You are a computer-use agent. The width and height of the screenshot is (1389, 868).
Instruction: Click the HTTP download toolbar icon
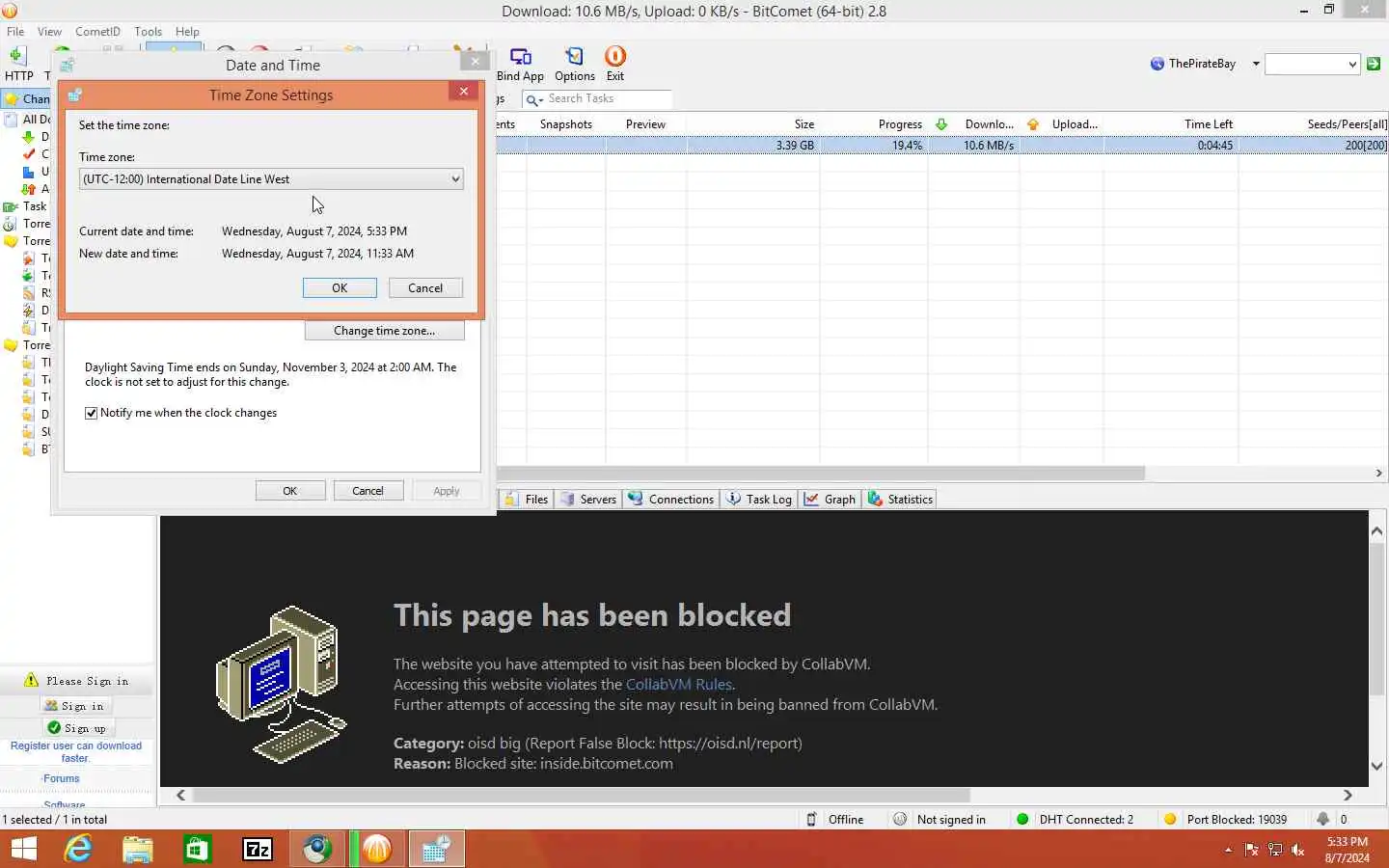click(18, 64)
